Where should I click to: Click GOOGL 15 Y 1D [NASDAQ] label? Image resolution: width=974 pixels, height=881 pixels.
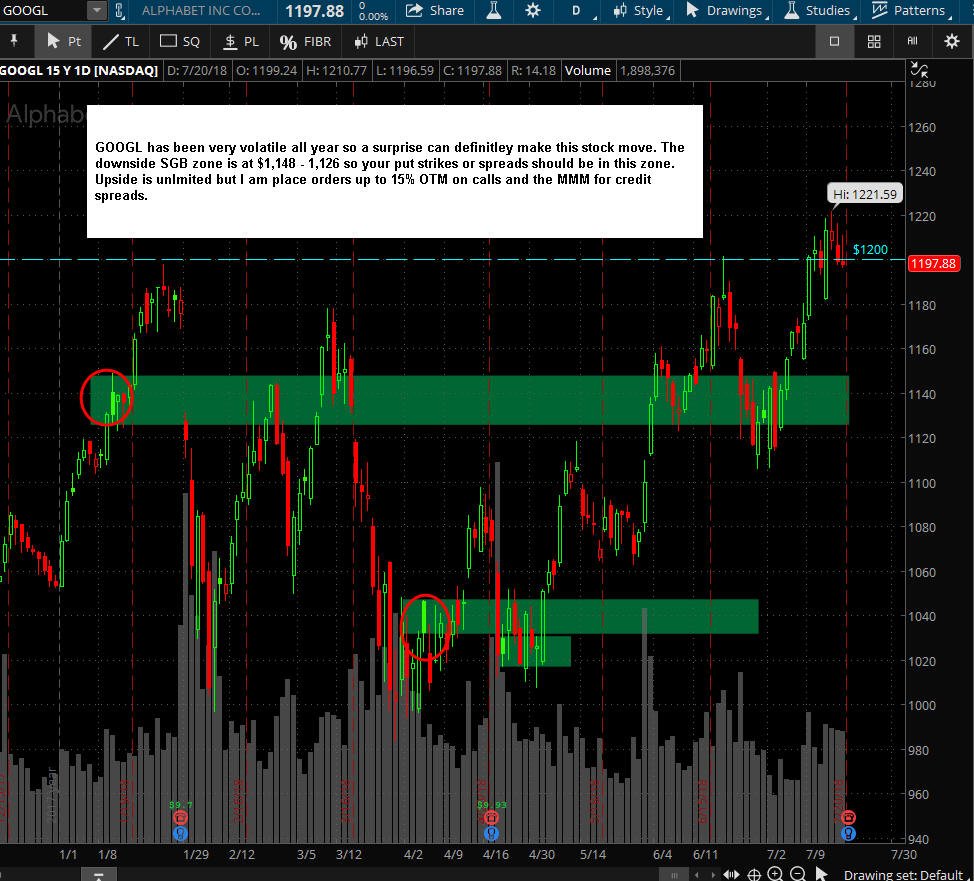79,71
